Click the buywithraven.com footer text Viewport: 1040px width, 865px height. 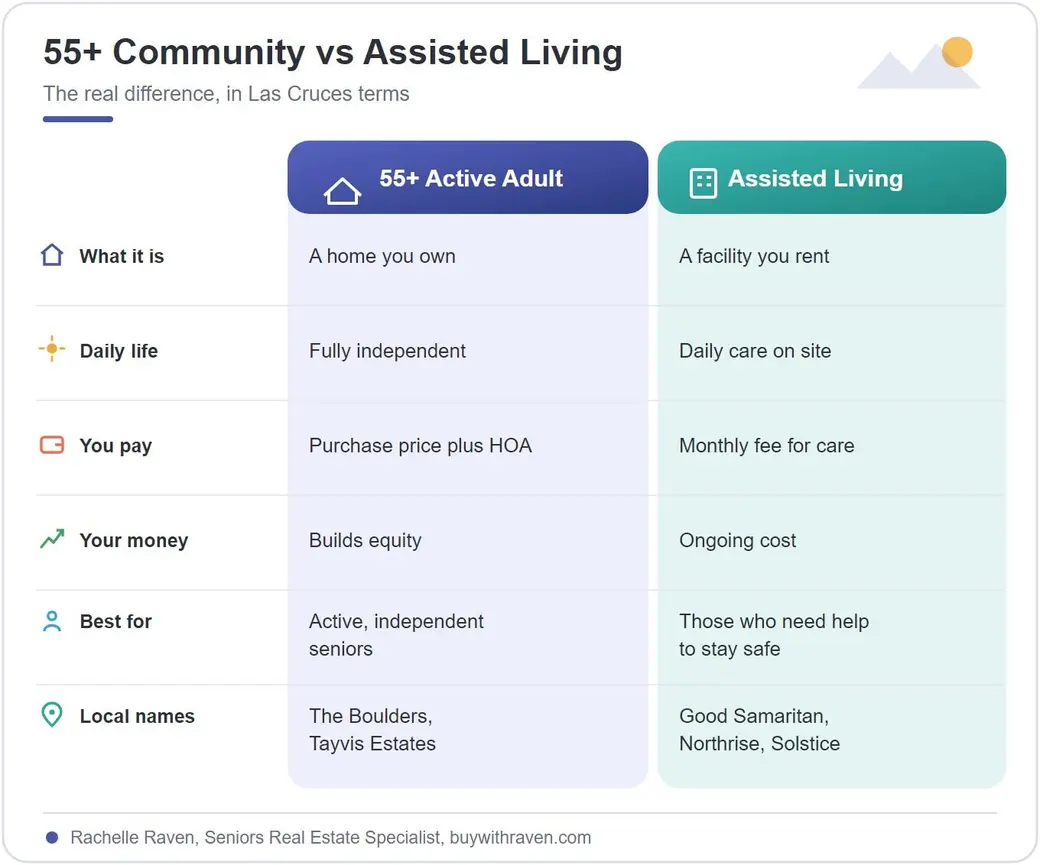click(x=520, y=838)
